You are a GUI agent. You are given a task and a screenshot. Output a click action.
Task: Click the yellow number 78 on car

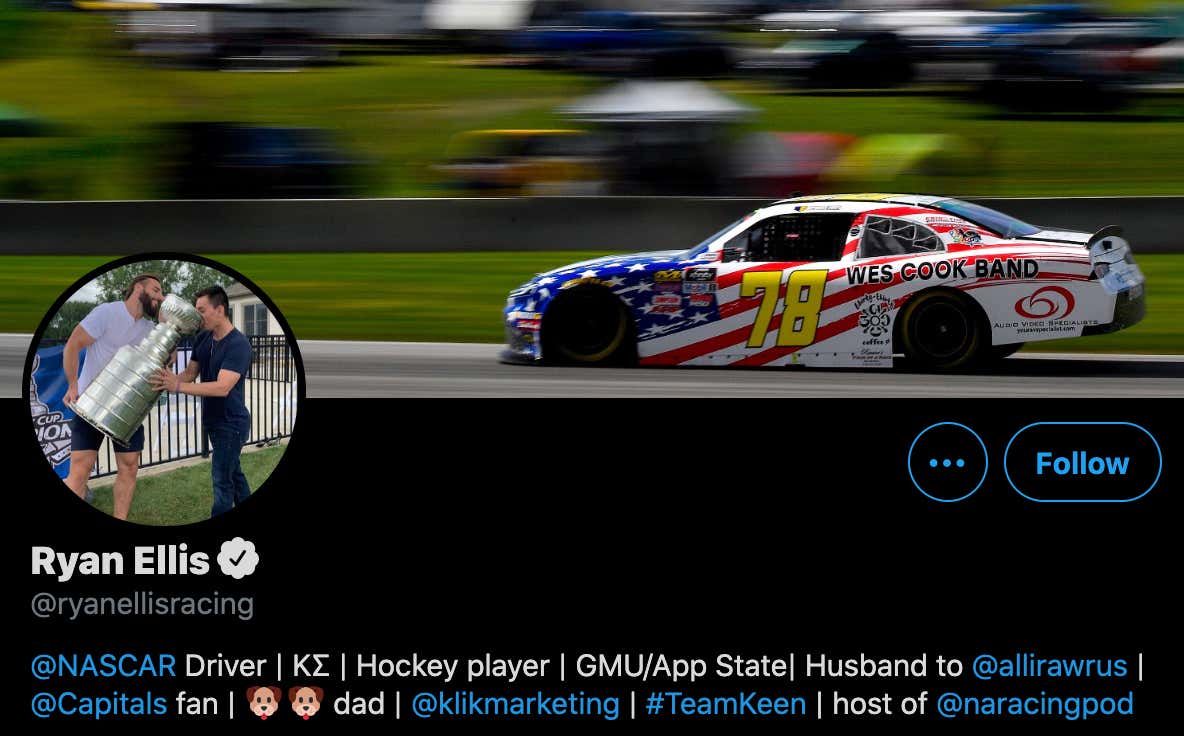[784, 308]
